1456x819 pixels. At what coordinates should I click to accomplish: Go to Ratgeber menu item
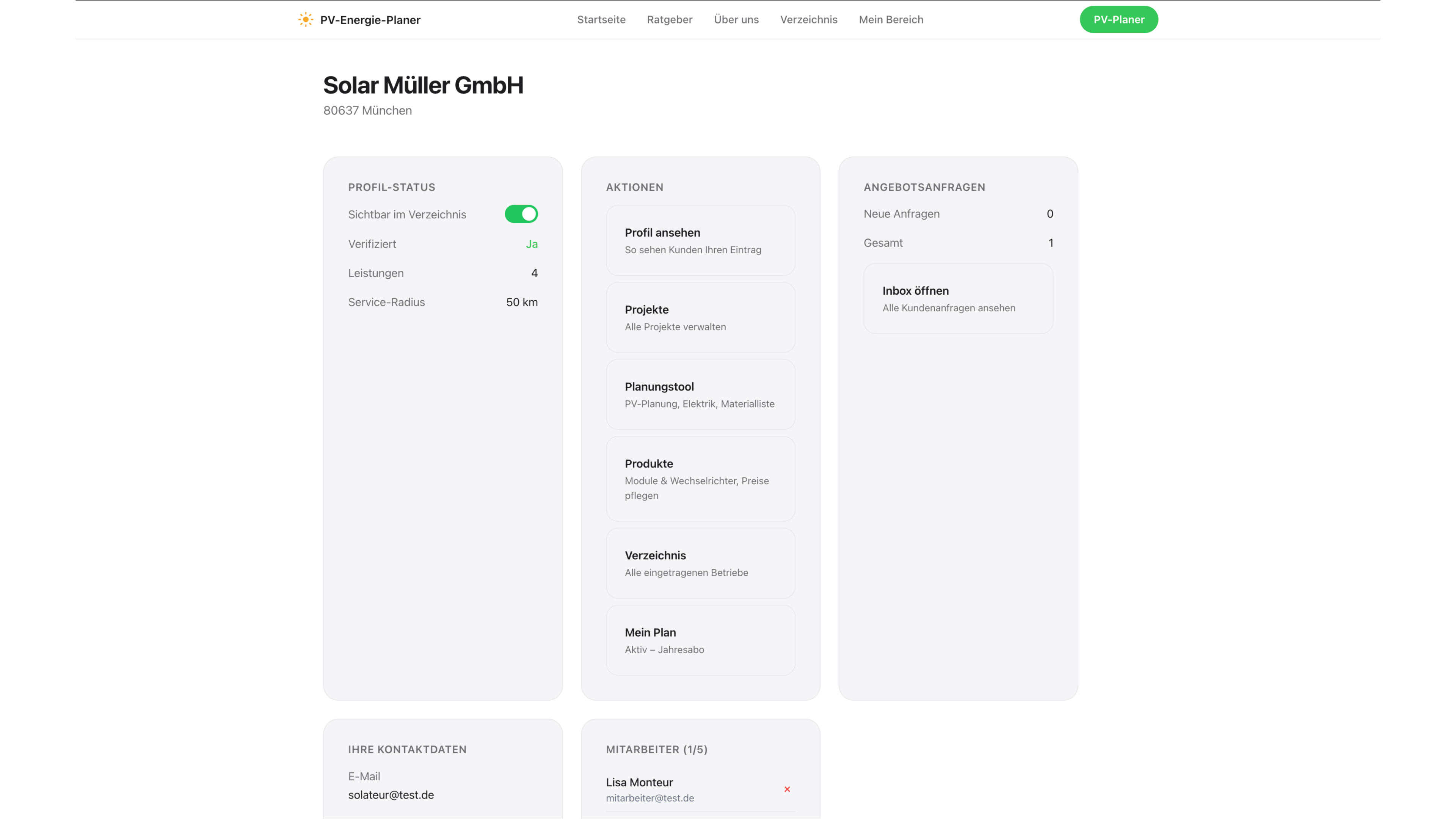[x=669, y=20]
